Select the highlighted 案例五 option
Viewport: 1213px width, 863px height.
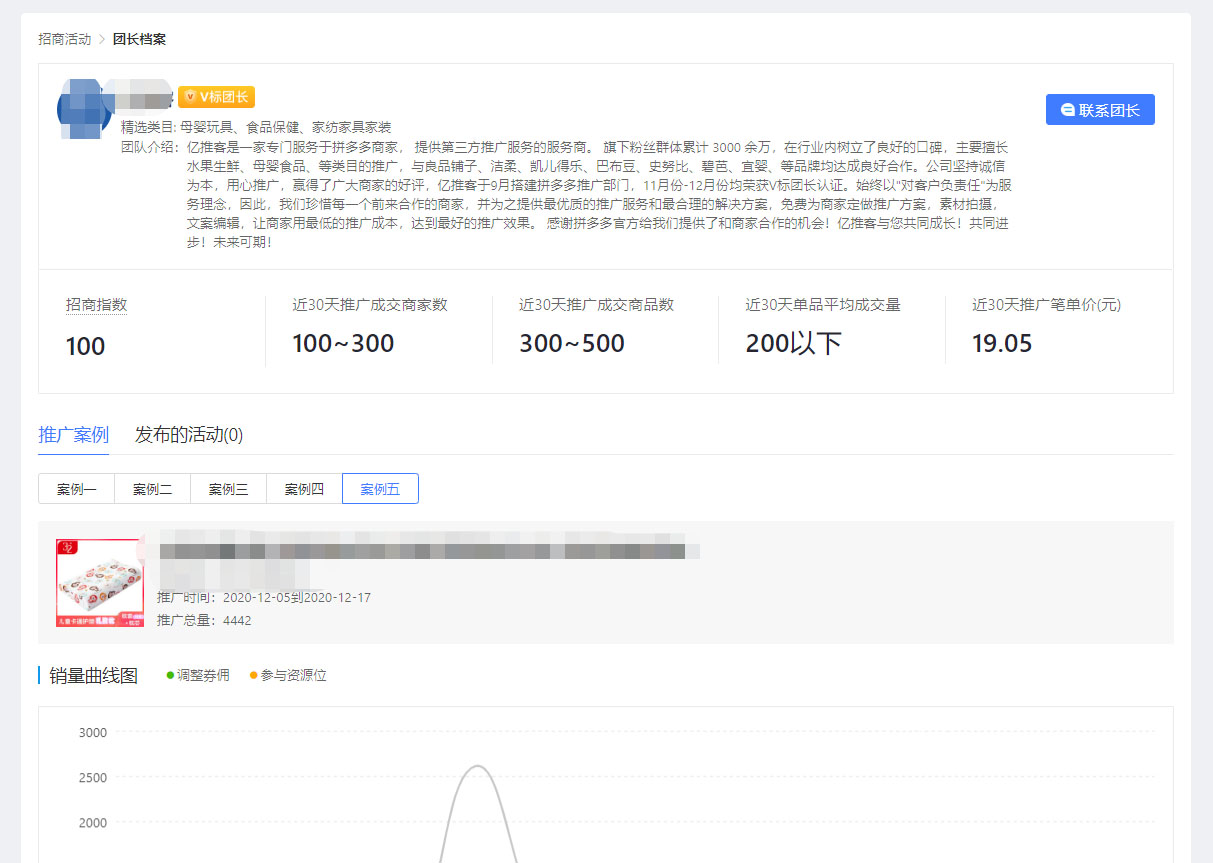click(x=380, y=489)
